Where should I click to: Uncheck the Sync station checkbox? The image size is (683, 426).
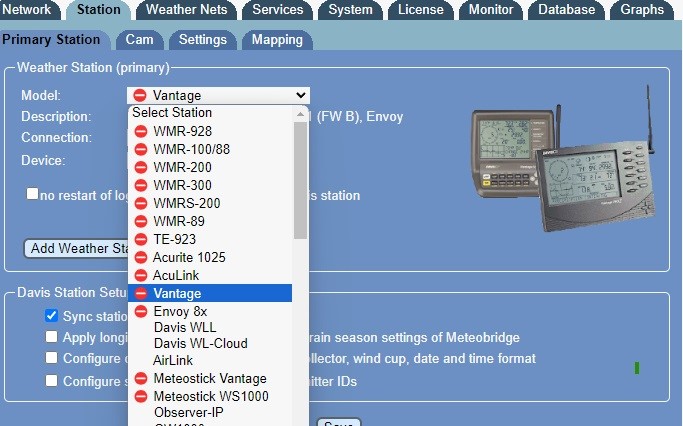point(51,315)
